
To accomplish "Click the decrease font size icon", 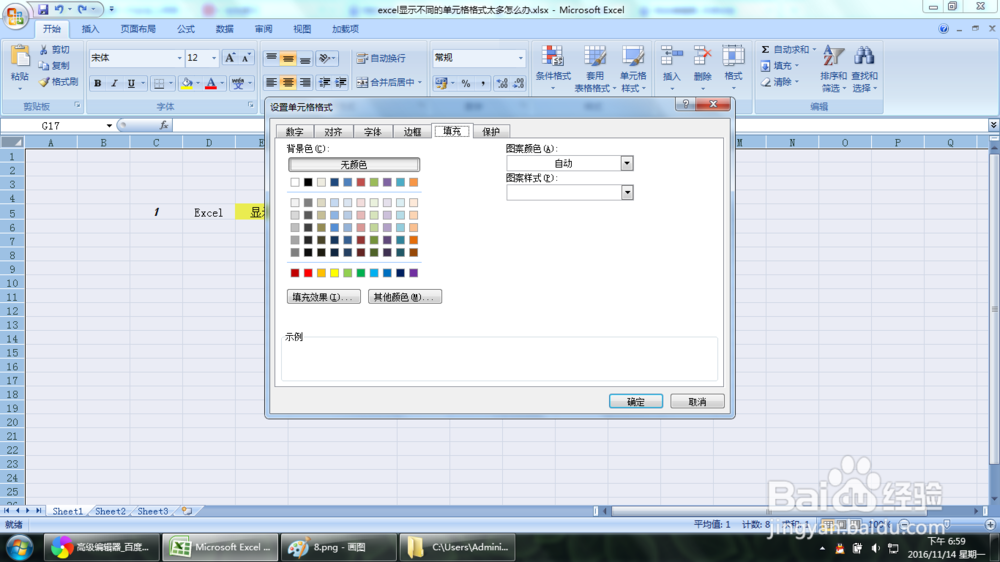I will click(x=246, y=58).
